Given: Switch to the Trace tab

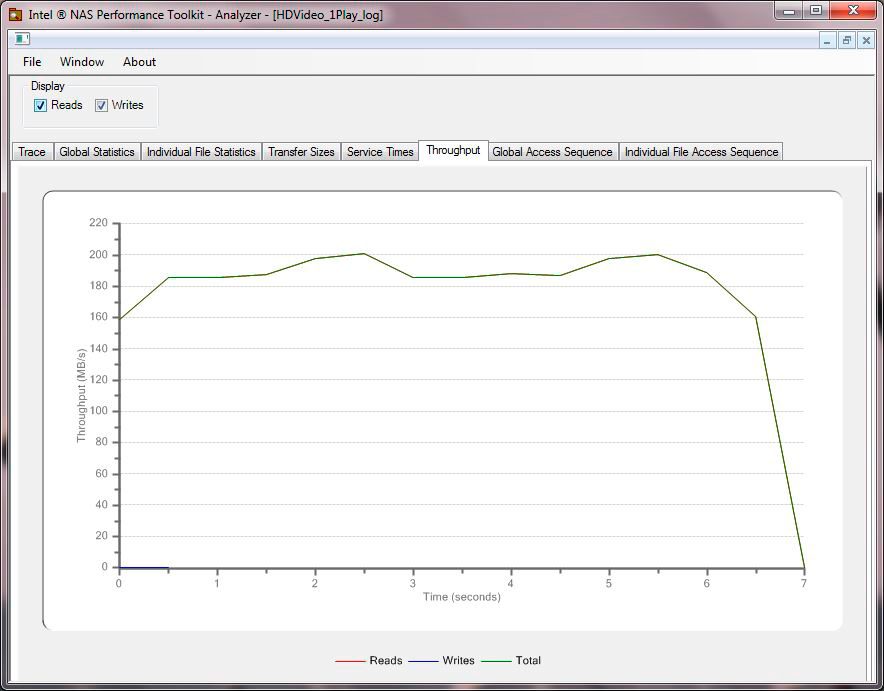Looking at the screenshot, I should (x=32, y=152).
